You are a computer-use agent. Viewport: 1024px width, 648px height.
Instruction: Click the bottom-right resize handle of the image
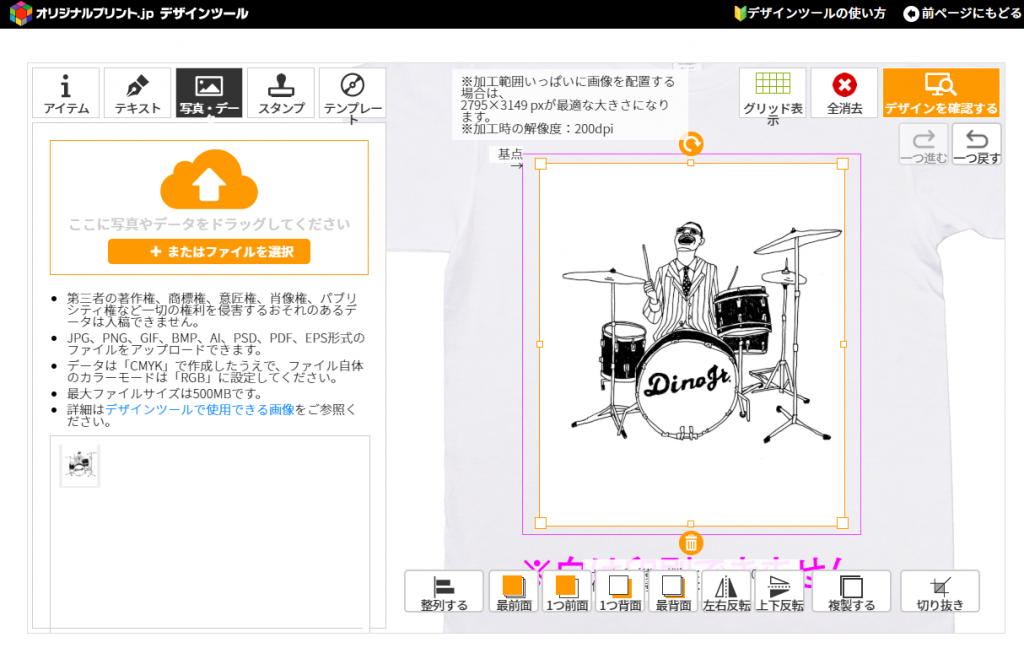pyautogui.click(x=842, y=523)
